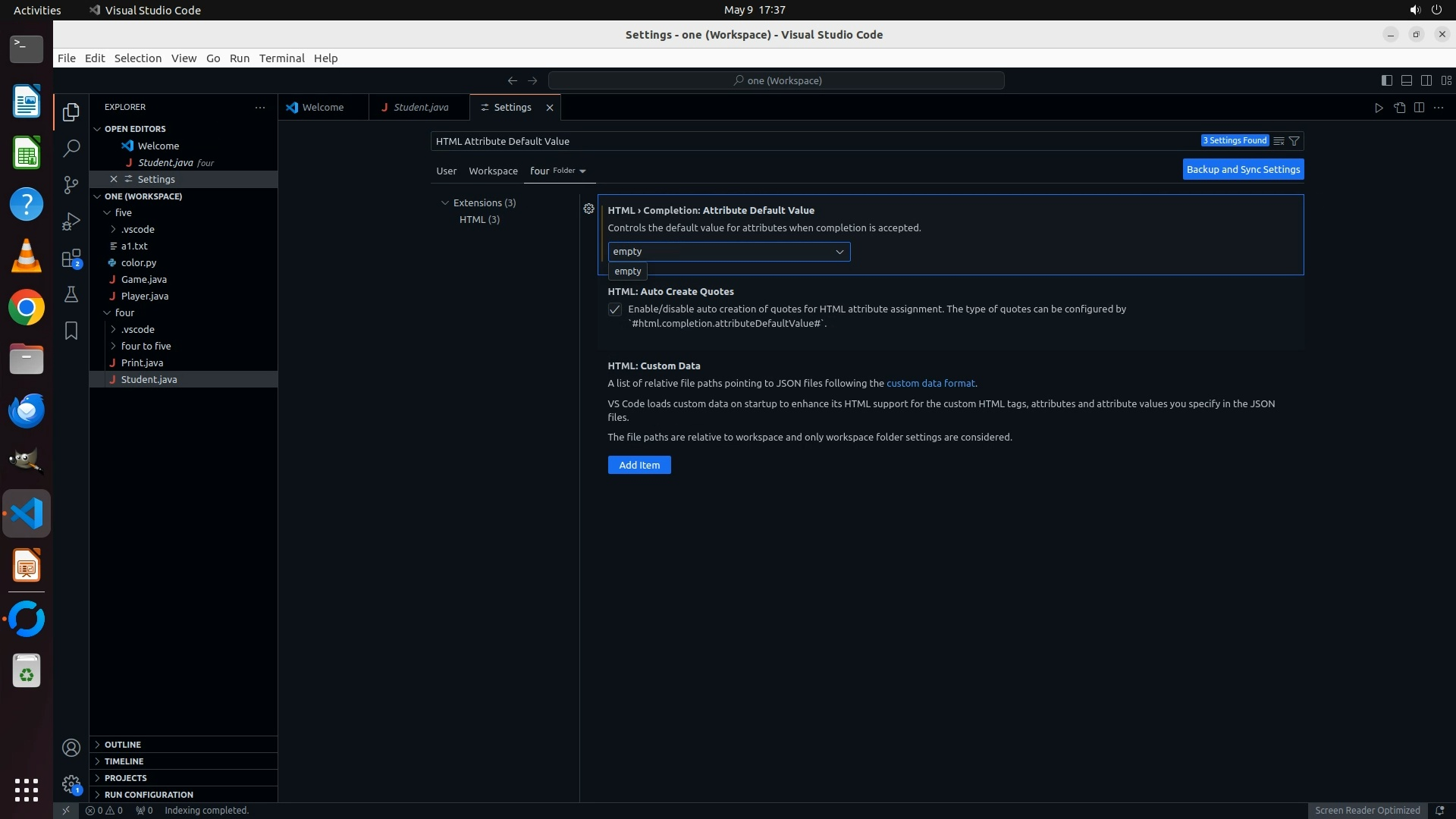Image resolution: width=1456 pixels, height=819 pixels.
Task: Collapse the Extensions (3) tree section
Action: 445,202
